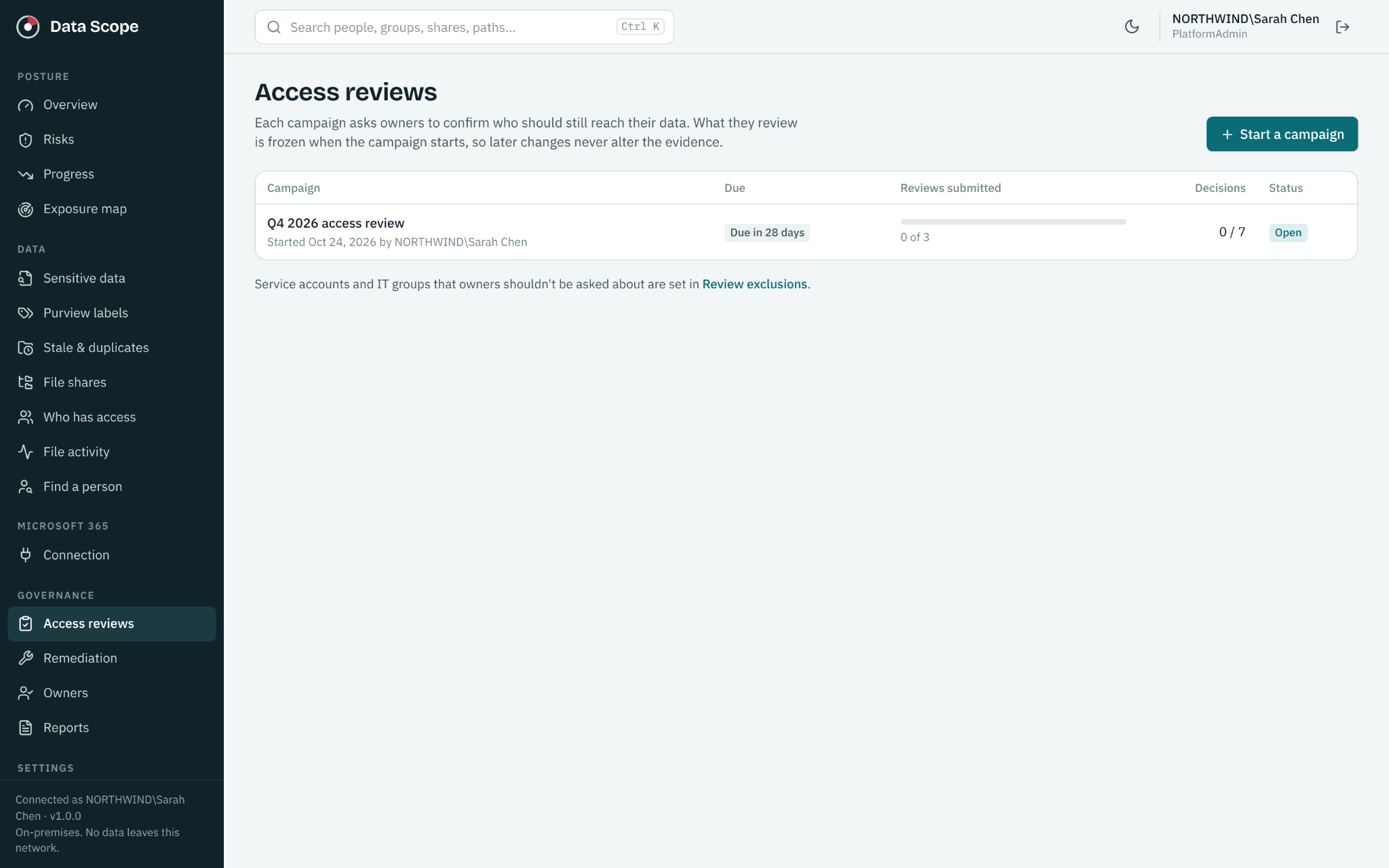Toggle dark mode with the moon icon

pos(1132,26)
